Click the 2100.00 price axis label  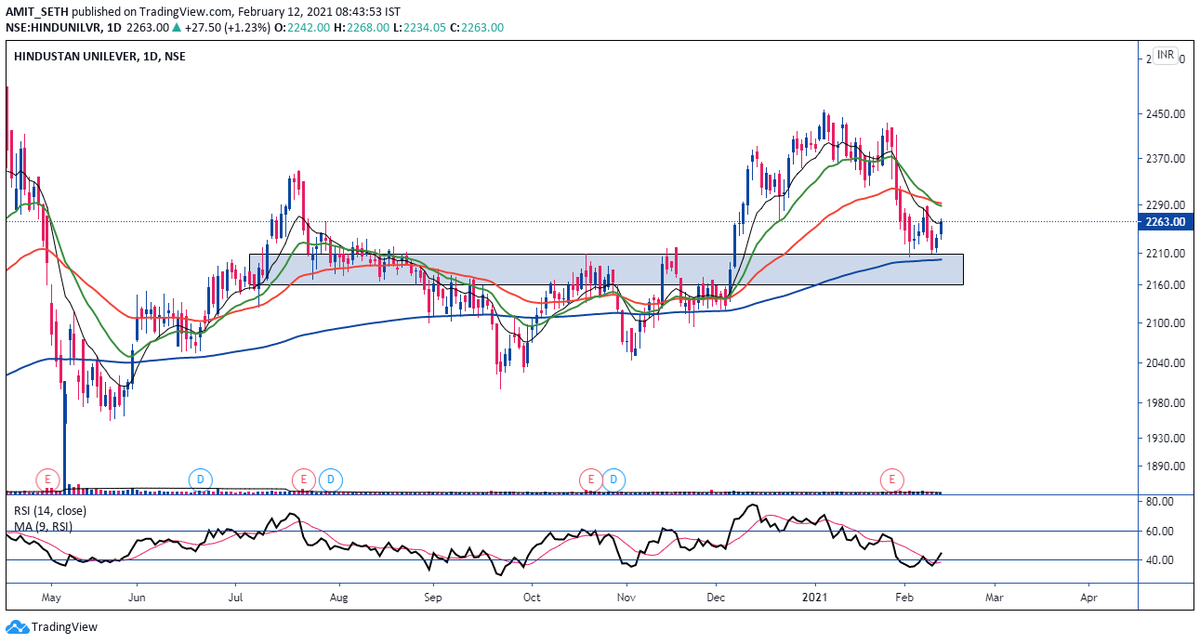coord(1165,323)
